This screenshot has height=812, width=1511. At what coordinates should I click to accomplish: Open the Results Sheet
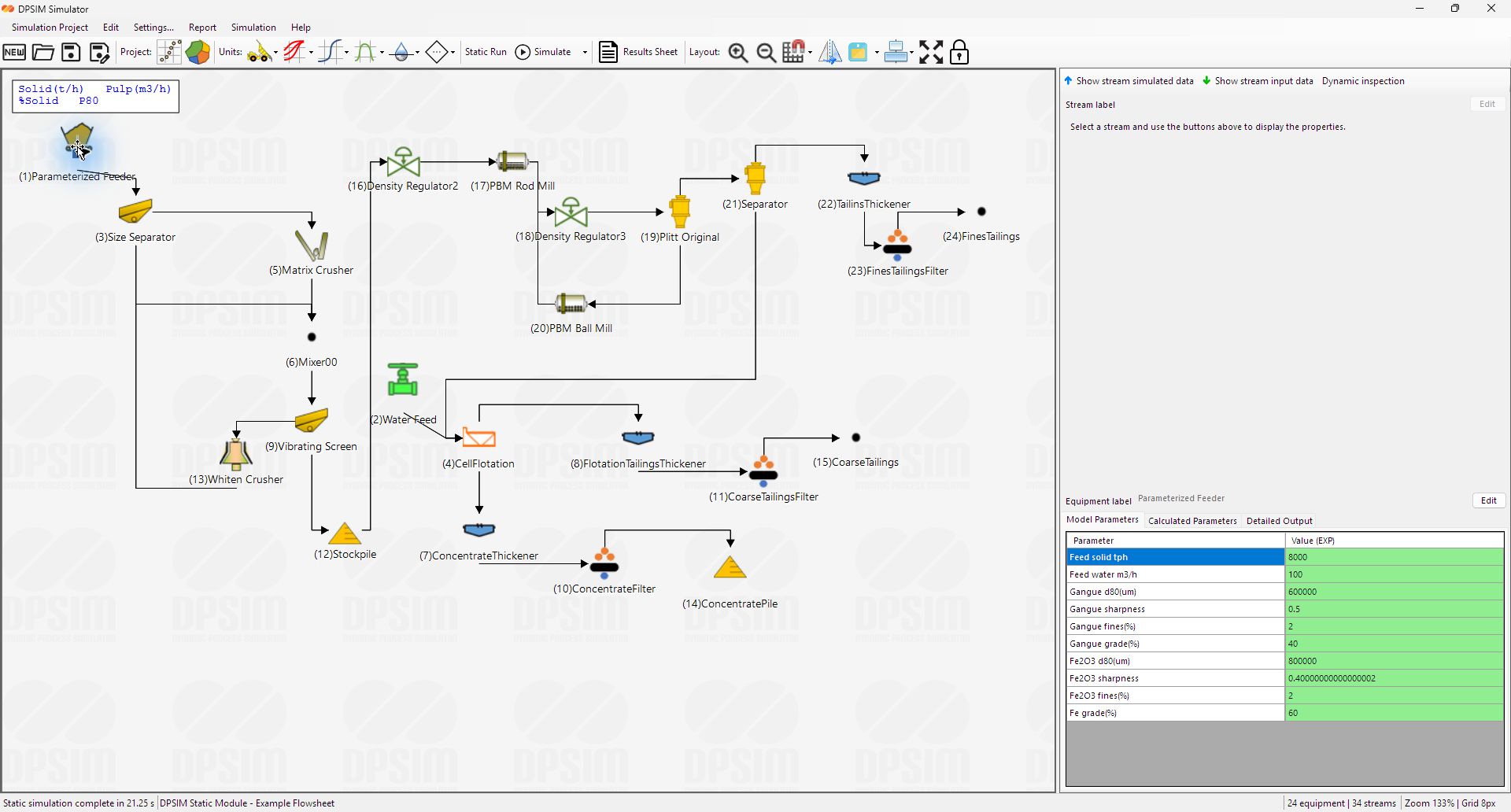[x=638, y=52]
